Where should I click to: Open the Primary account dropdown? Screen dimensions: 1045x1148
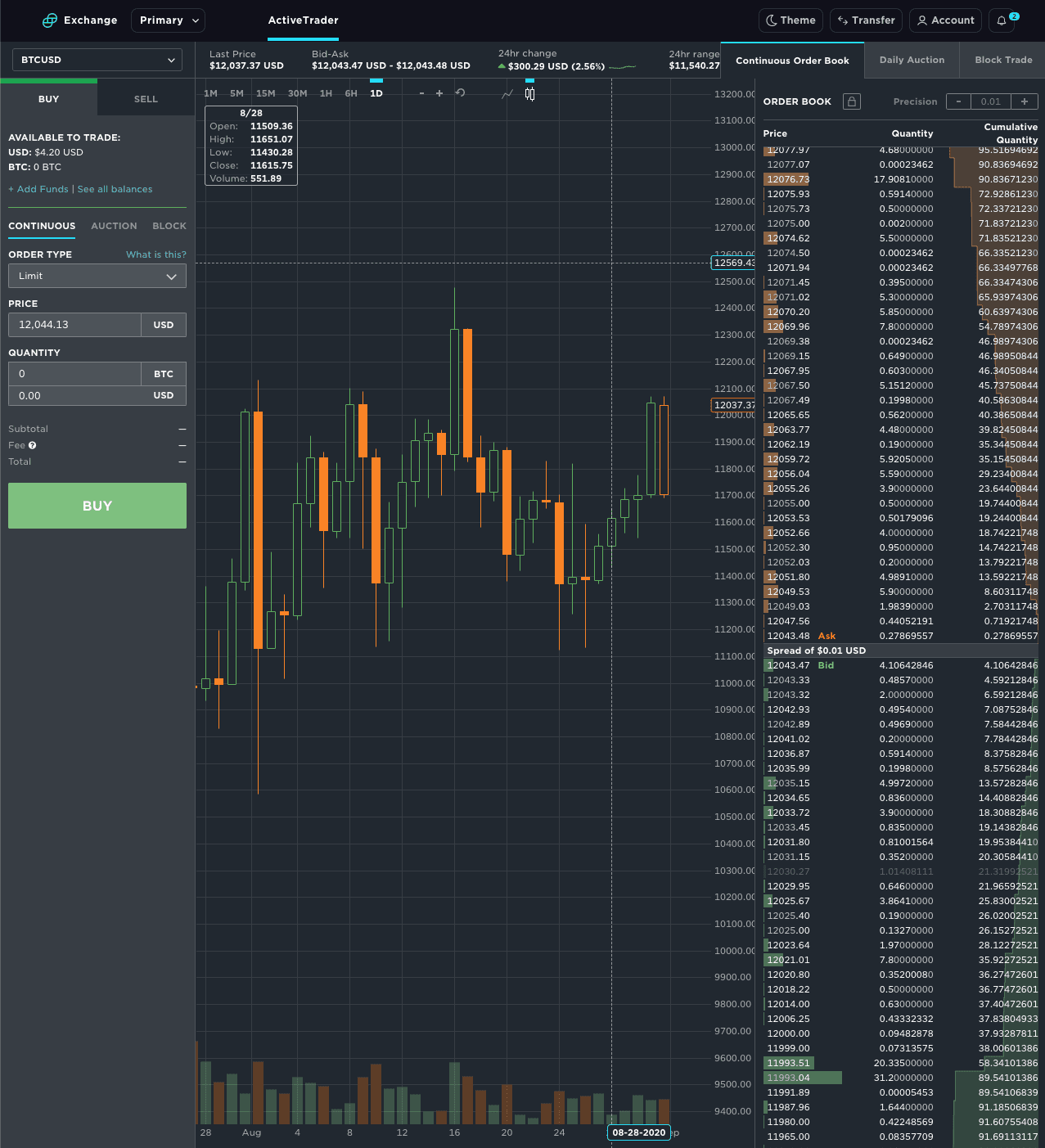(168, 20)
